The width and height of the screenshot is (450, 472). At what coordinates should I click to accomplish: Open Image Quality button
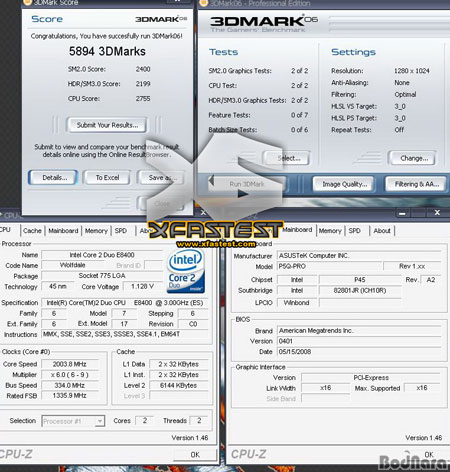click(343, 184)
